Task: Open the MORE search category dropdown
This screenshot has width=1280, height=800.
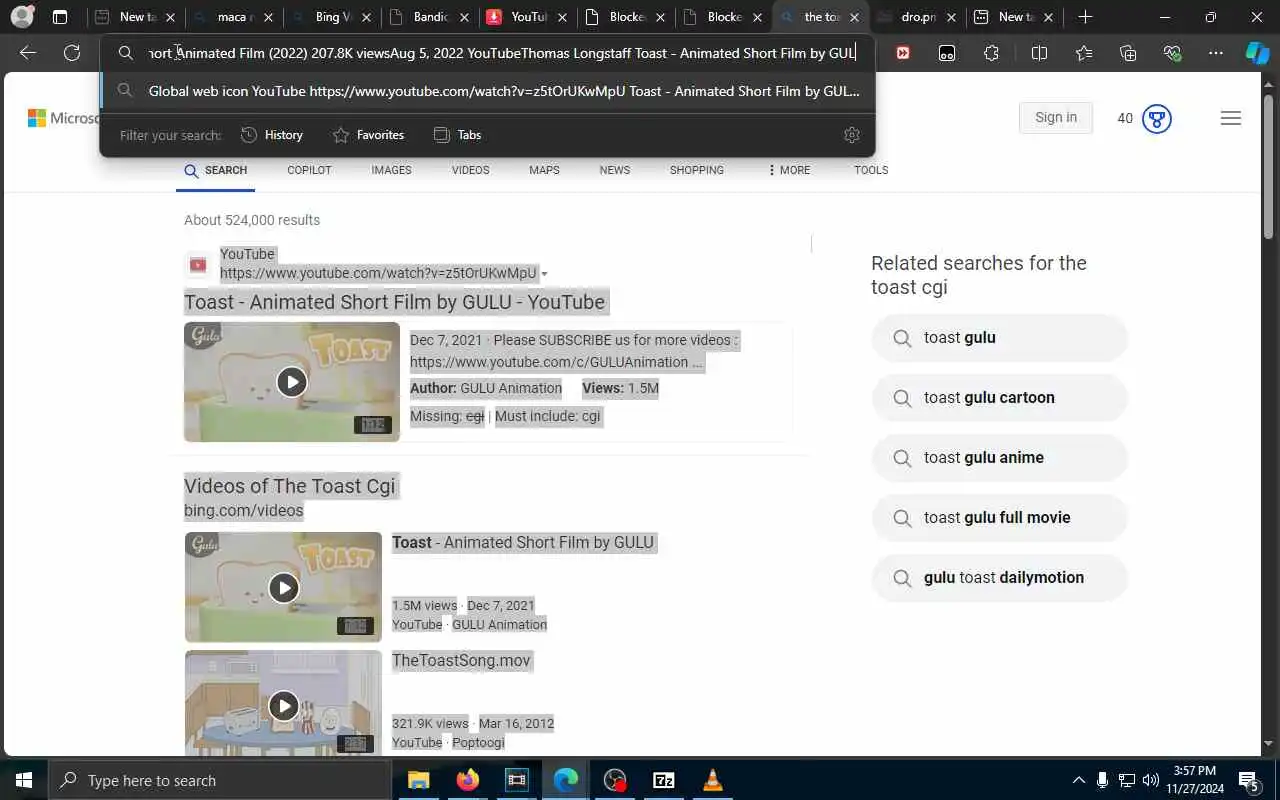Action: (789, 170)
